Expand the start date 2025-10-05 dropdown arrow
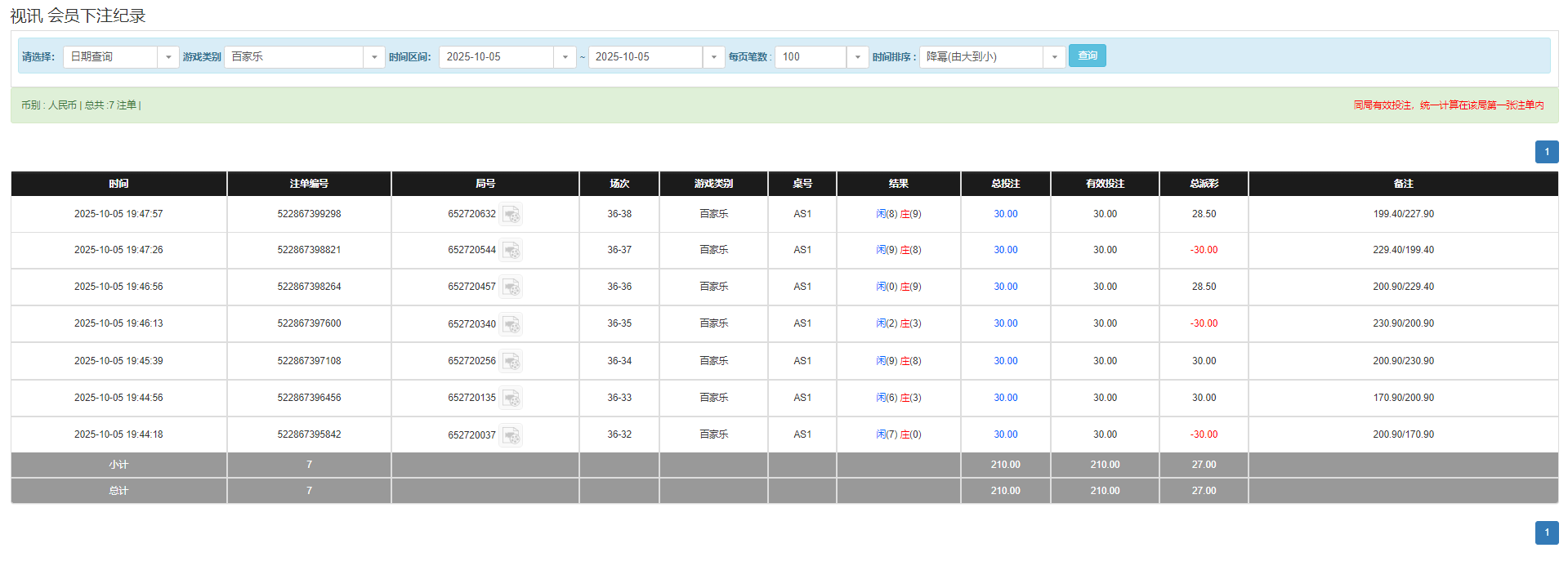This screenshot has height=588, width=1568. coord(565,57)
